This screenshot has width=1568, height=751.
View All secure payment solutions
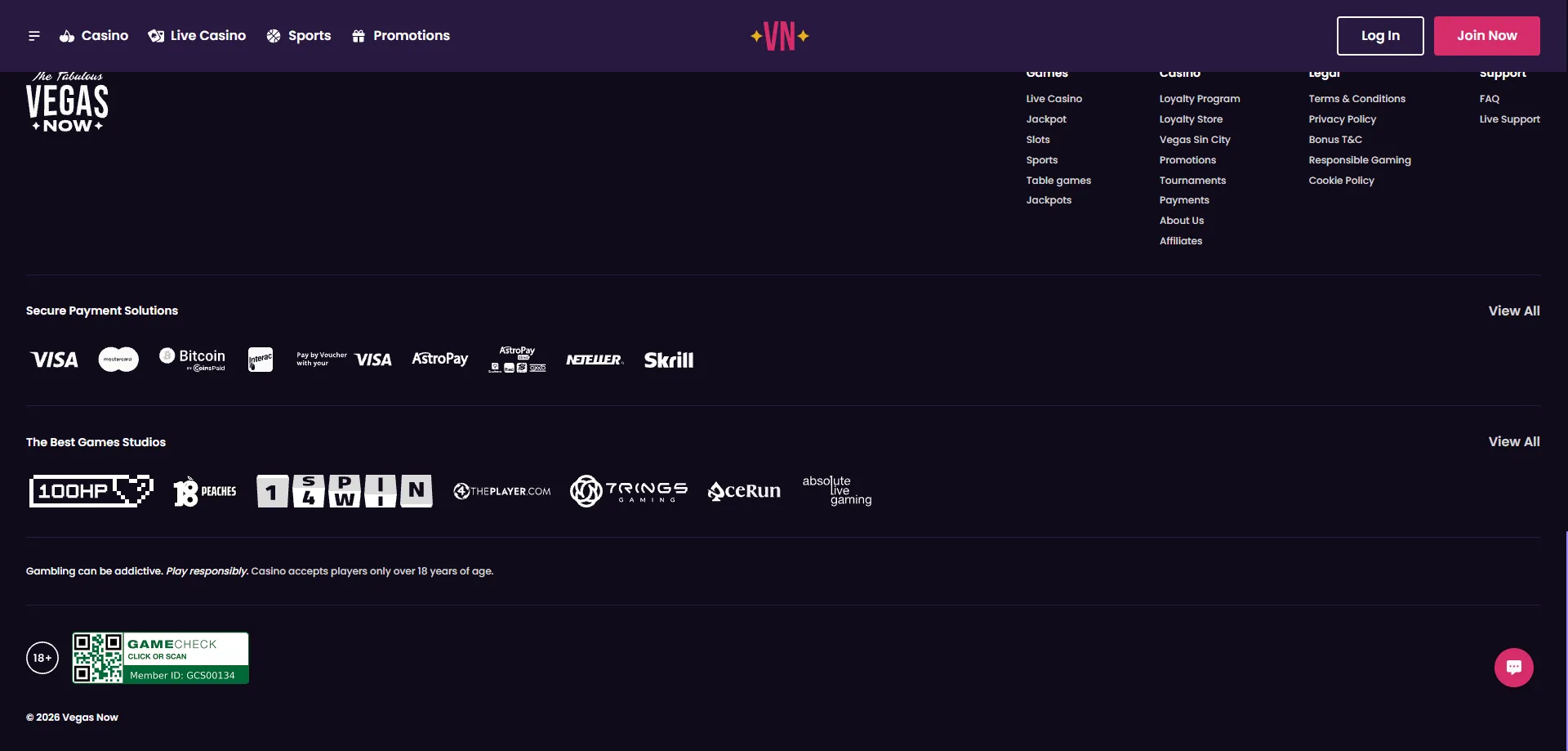tap(1514, 311)
